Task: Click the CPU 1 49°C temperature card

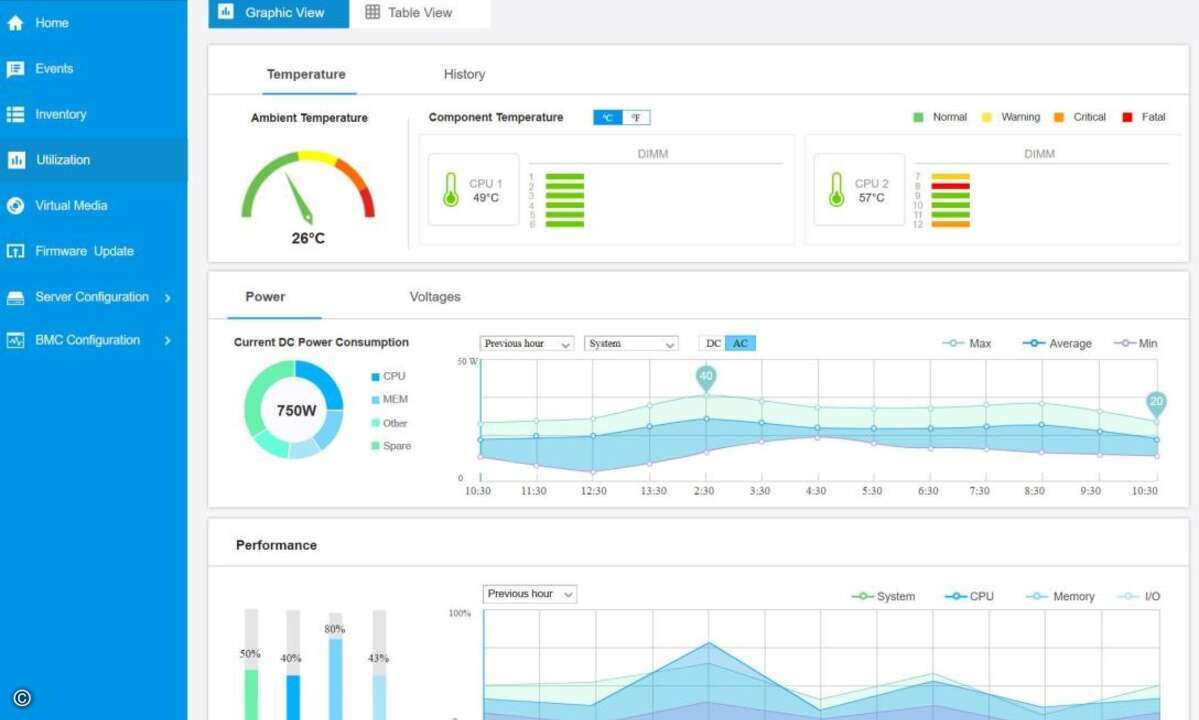Action: click(x=473, y=190)
